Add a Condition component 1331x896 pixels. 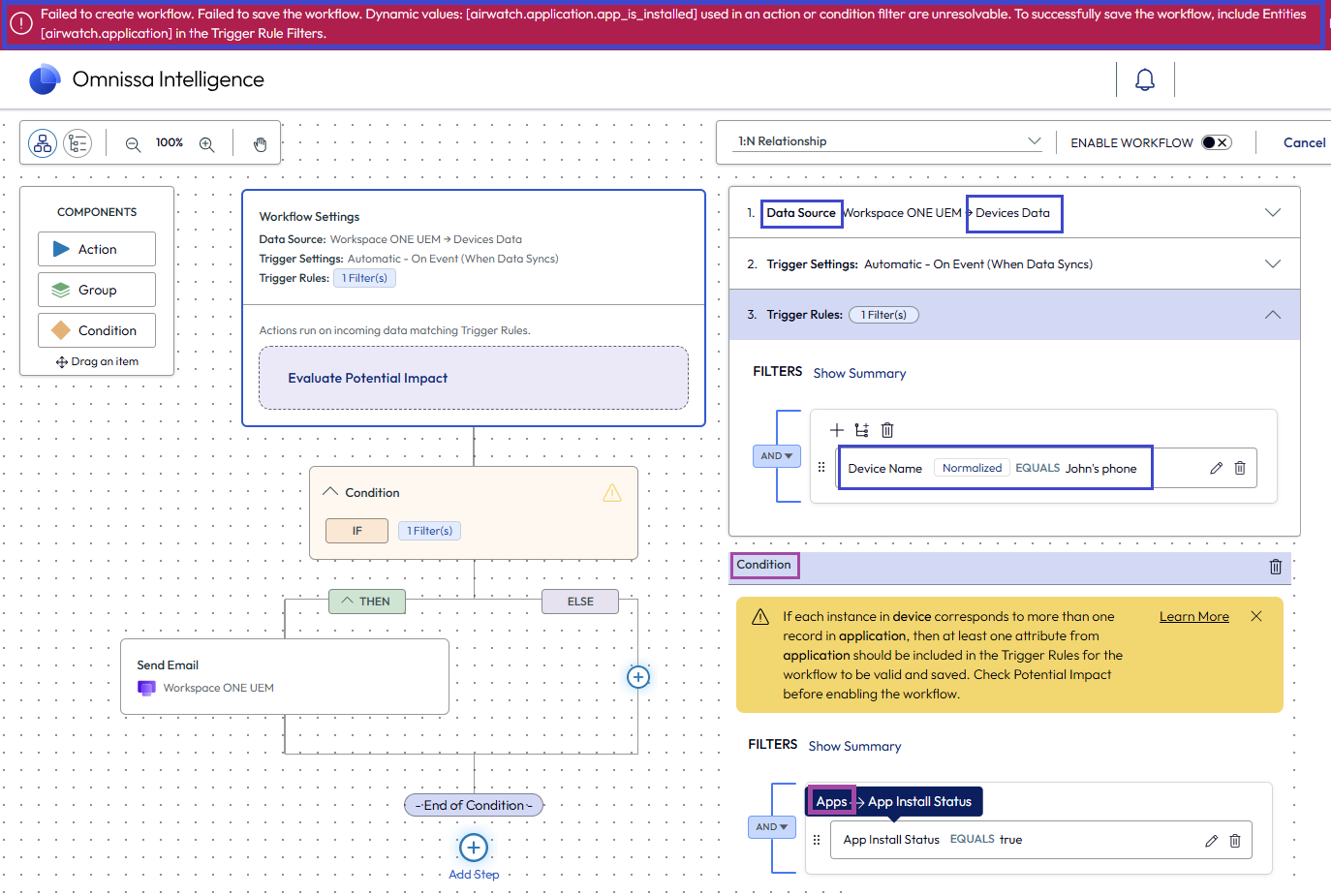tap(97, 330)
